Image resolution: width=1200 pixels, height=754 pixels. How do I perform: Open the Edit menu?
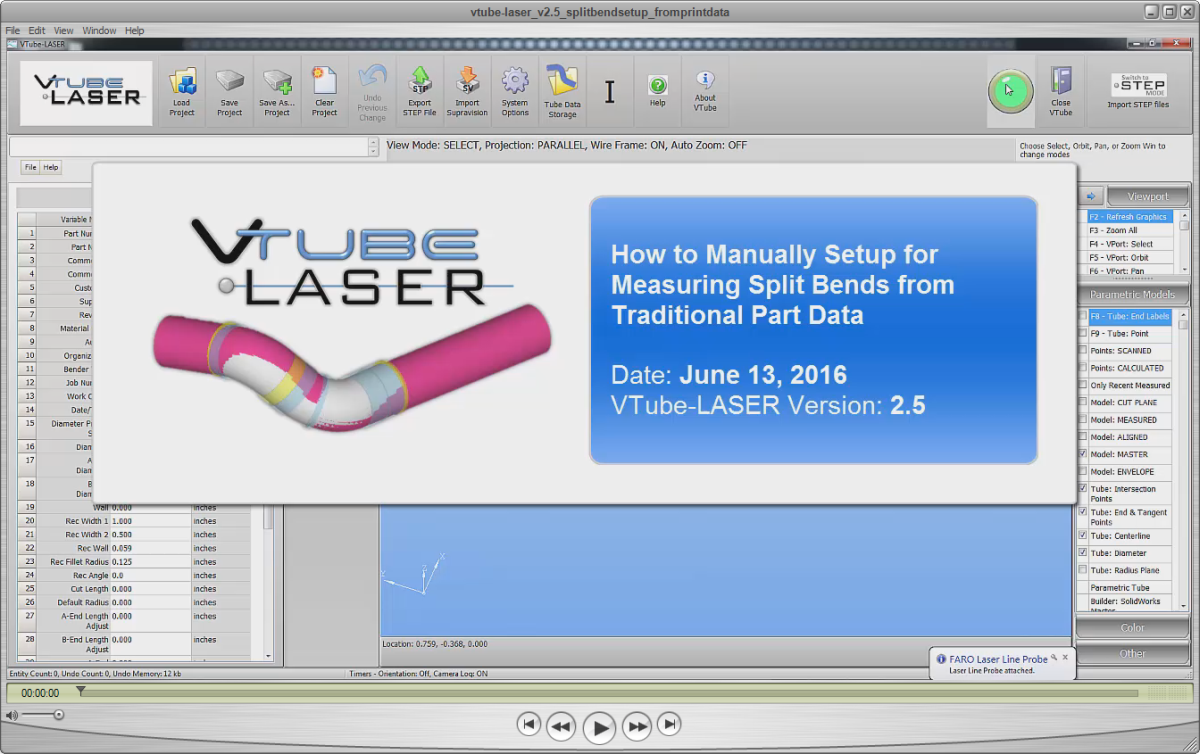point(37,30)
